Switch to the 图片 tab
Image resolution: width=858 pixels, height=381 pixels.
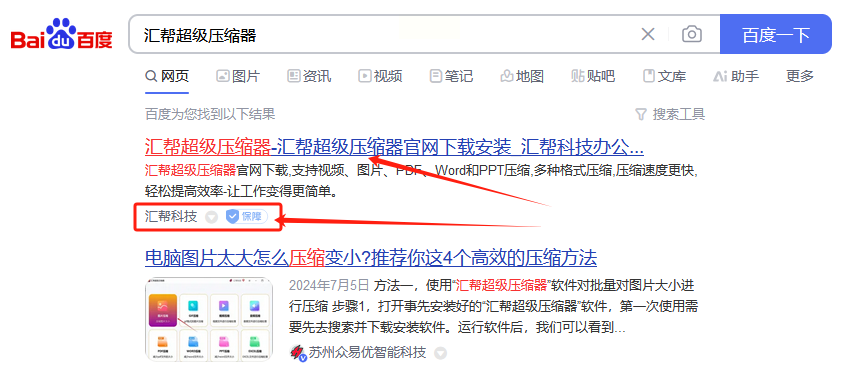pyautogui.click(x=238, y=76)
